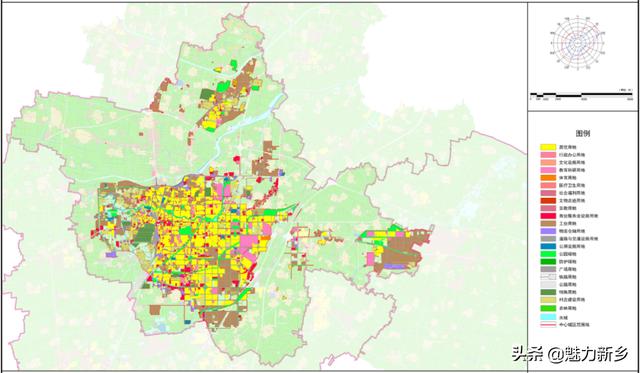The height and width of the screenshot is (373, 640).
Task: Click the large pink block in the central city
Action: pyautogui.click(x=248, y=241)
